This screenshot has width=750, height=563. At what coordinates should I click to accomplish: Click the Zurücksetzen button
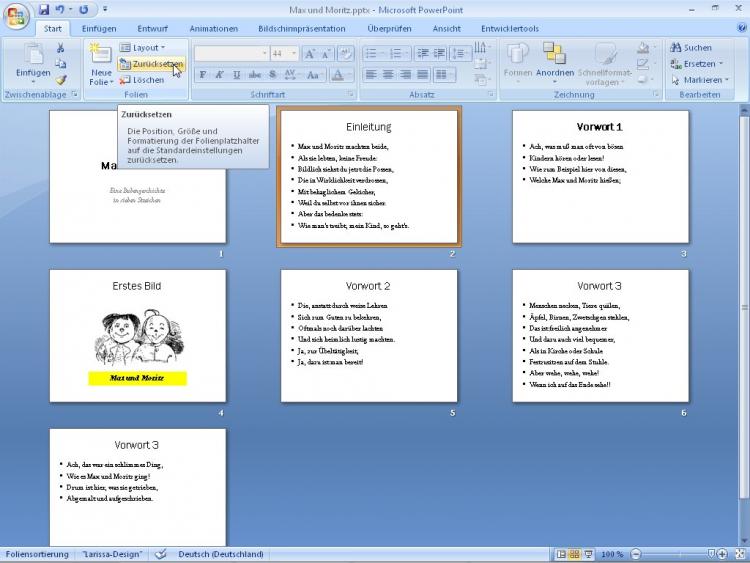click(150, 64)
